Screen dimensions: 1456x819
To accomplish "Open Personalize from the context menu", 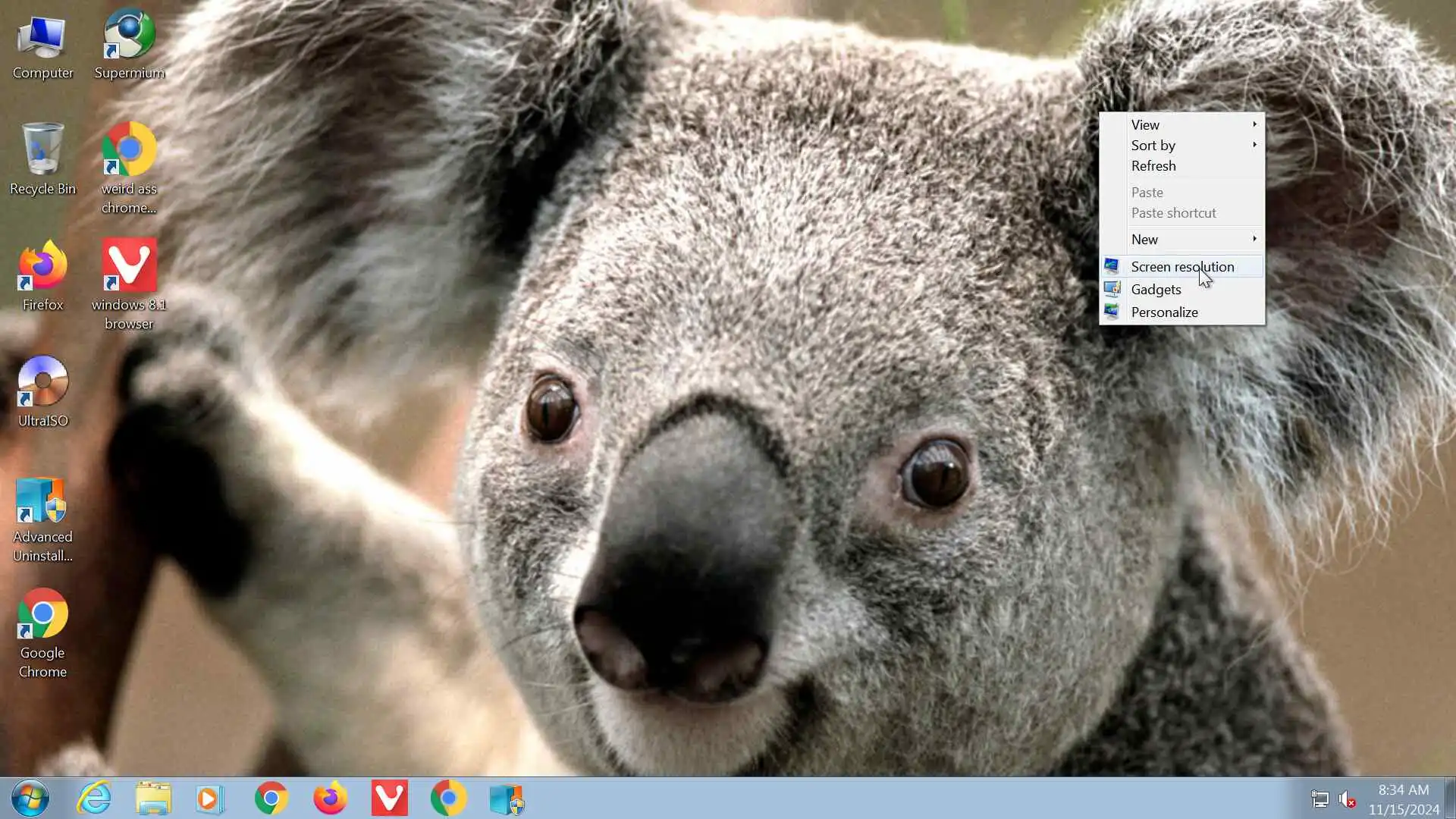I will coord(1164,312).
